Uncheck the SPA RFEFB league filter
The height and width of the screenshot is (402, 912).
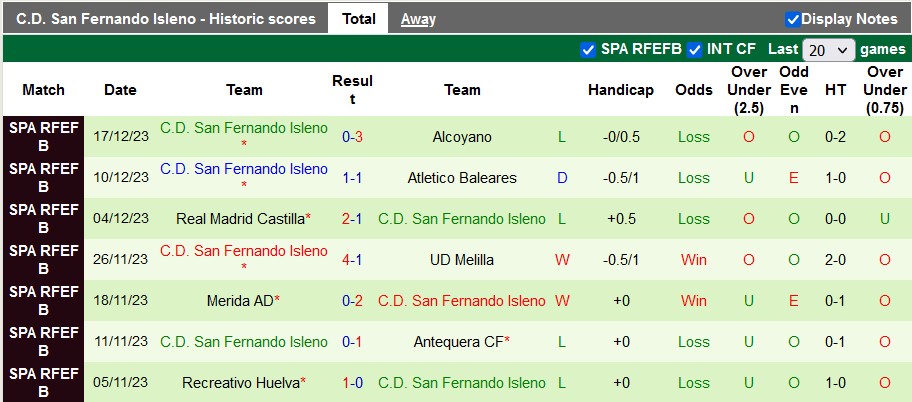click(588, 49)
